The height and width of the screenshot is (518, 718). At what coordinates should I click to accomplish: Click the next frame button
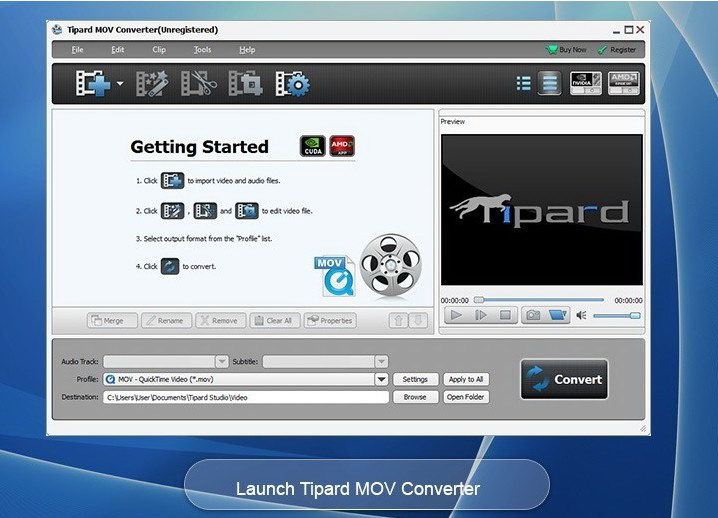pyautogui.click(x=481, y=315)
